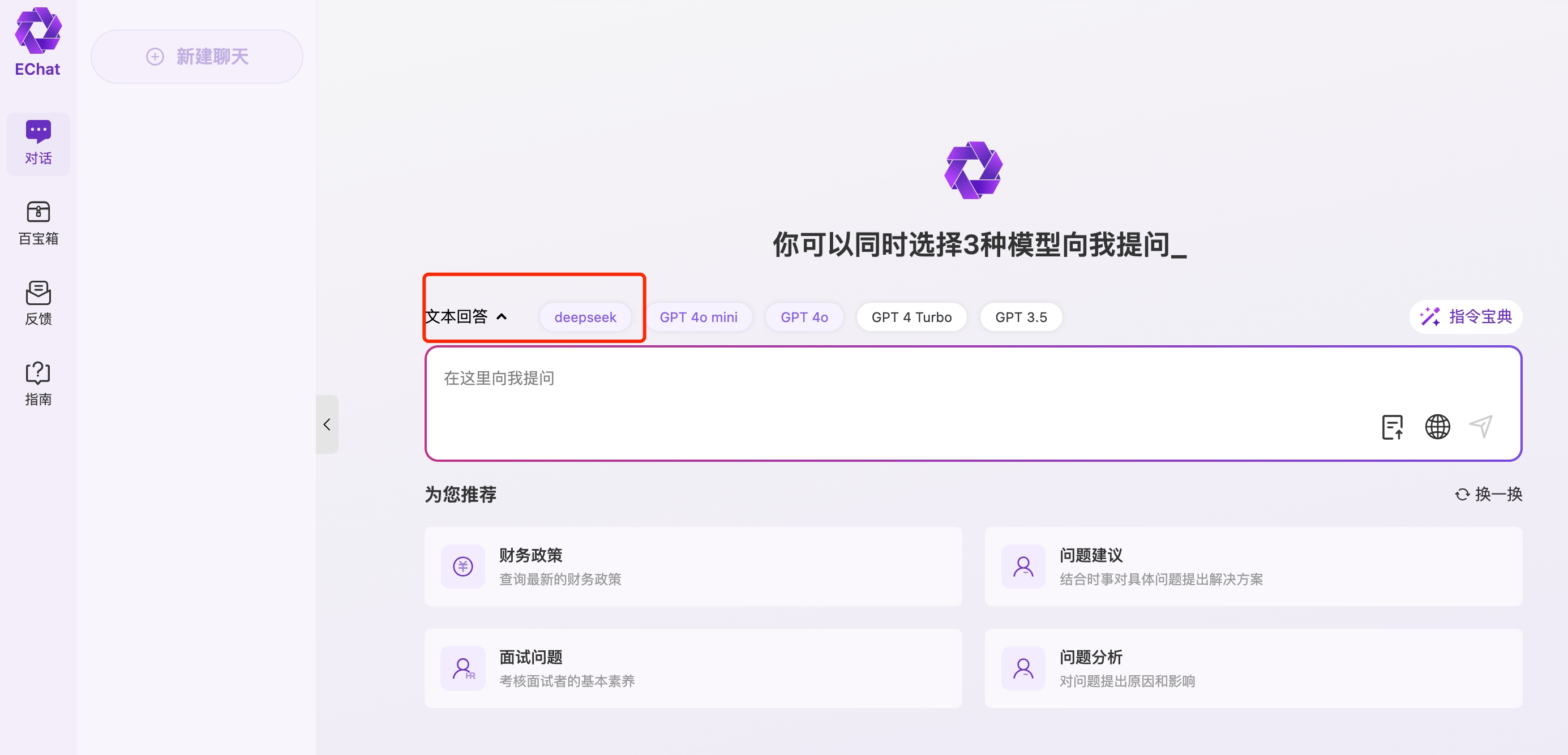Toggle the GPT 4o model chip

(804, 317)
